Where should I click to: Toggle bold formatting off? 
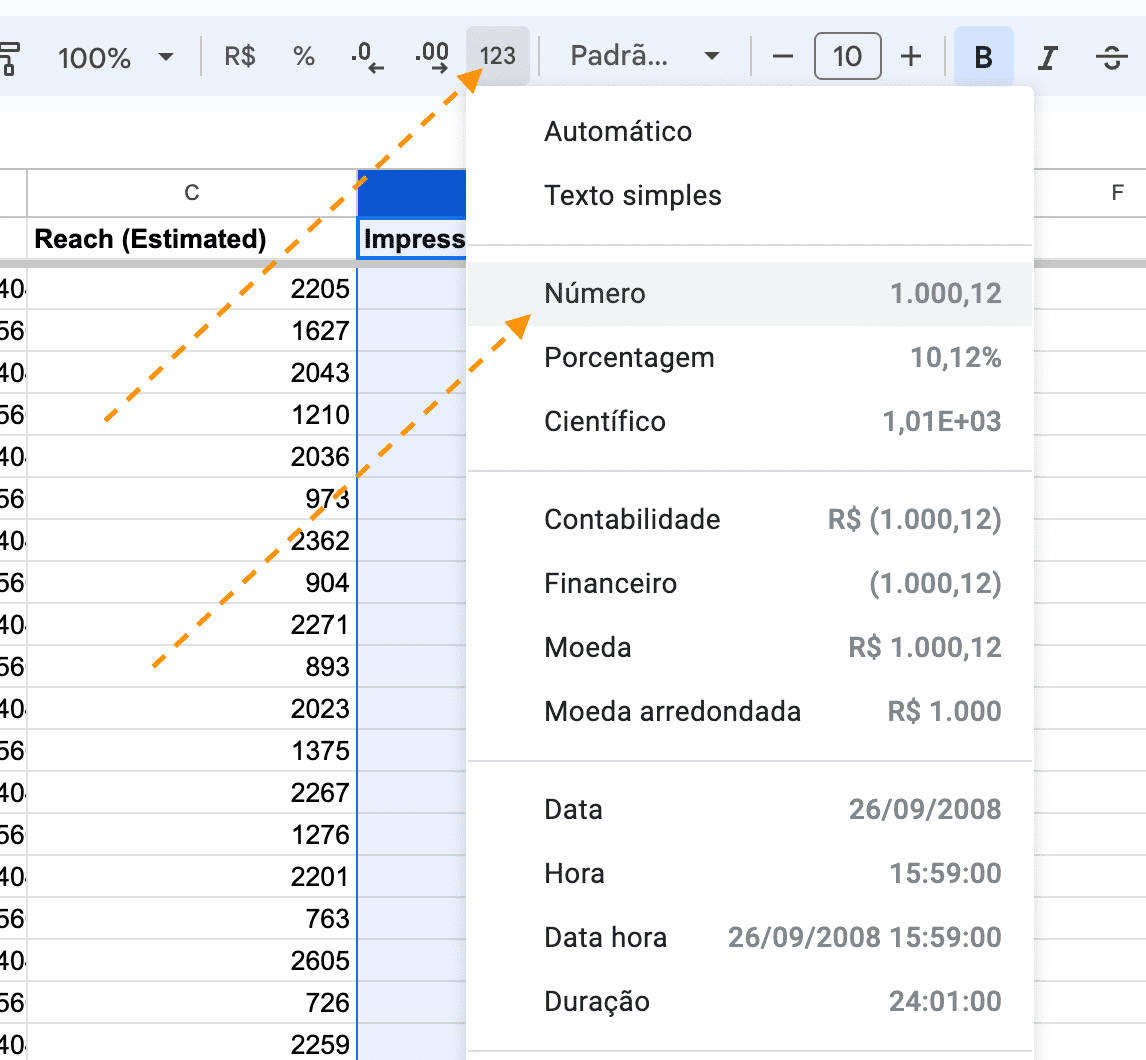[x=983, y=57]
